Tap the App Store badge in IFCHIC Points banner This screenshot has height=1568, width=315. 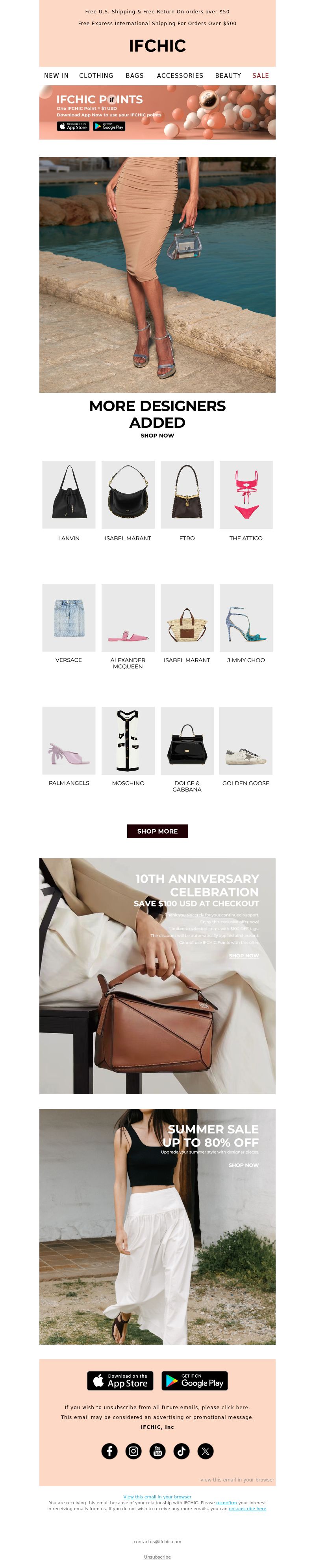pos(73,126)
